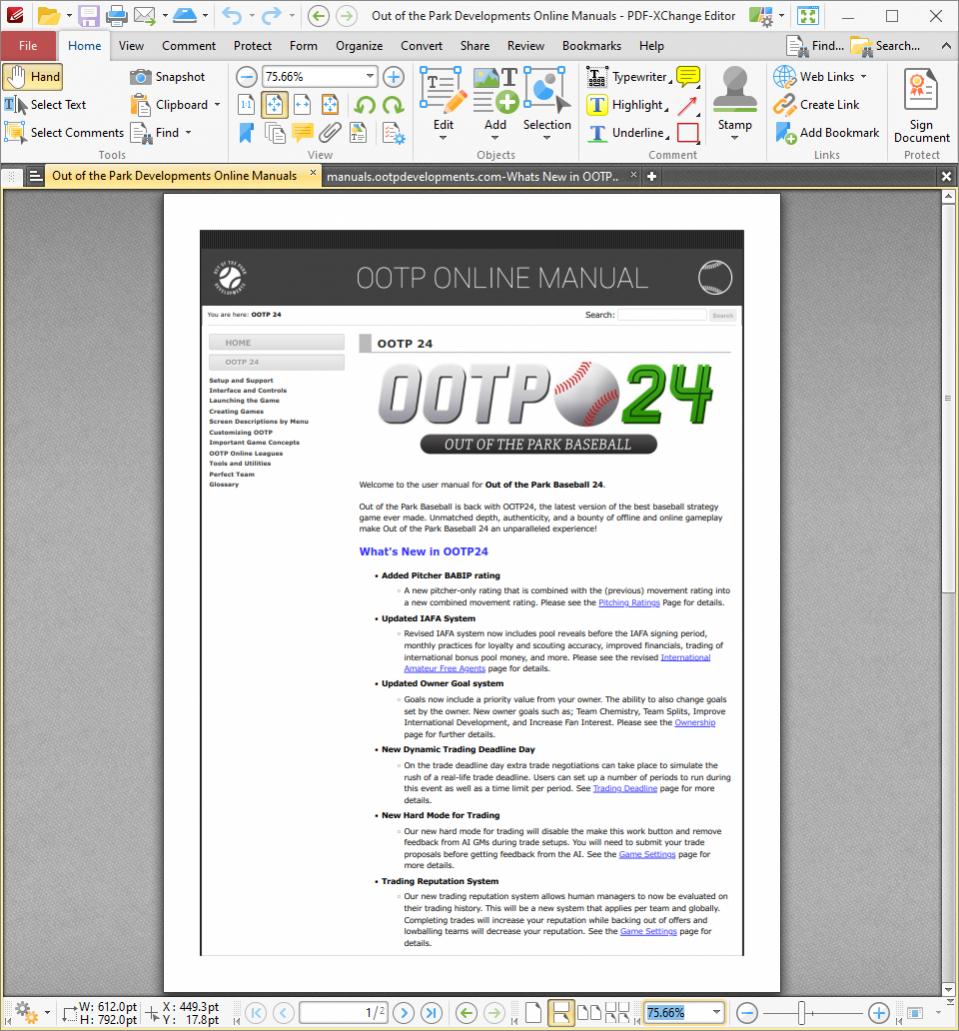The height and width of the screenshot is (1031, 959).
Task: Click the Find... button in ribbon header
Action: point(816,46)
